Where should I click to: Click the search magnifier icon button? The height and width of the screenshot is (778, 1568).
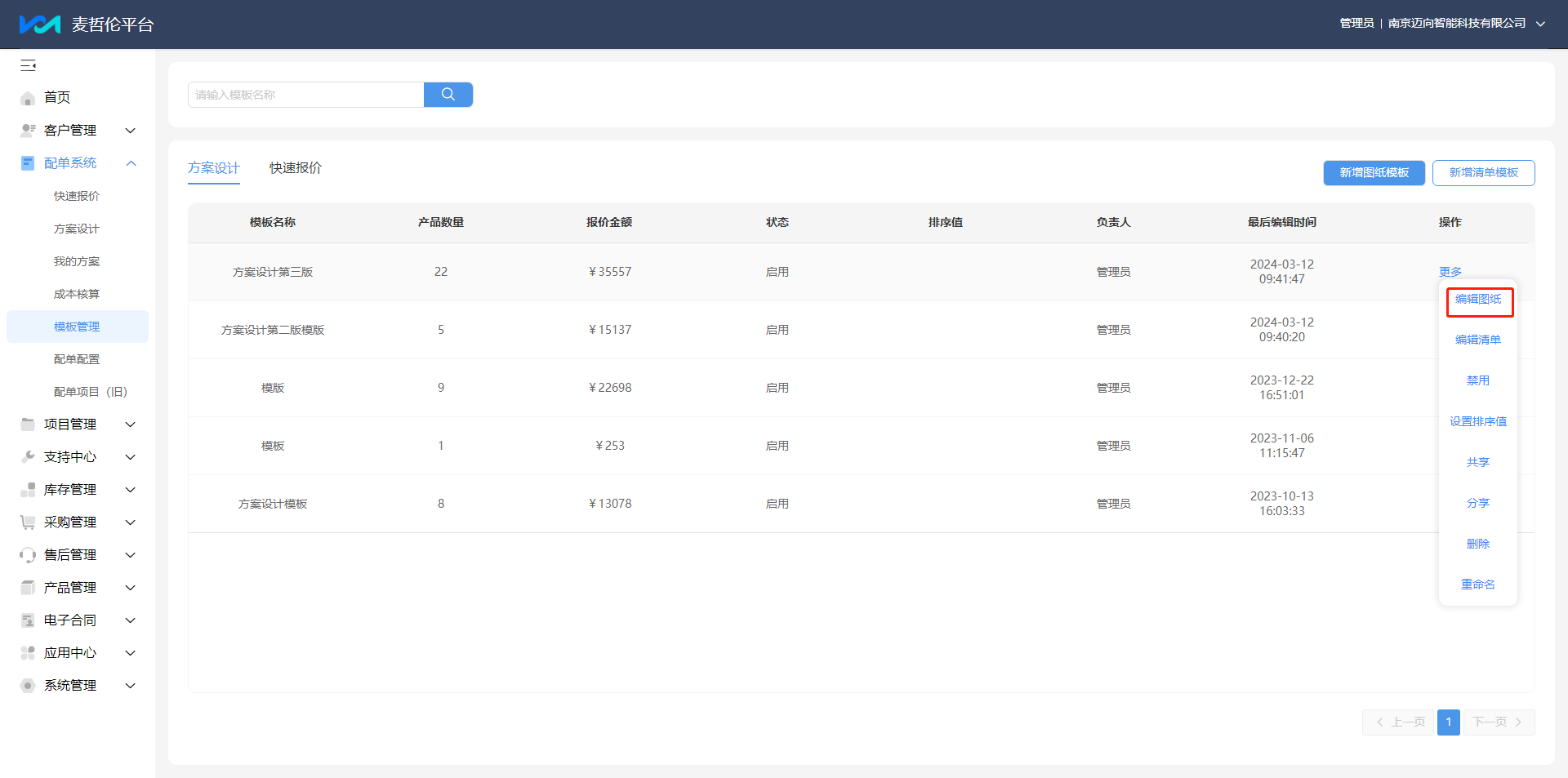click(448, 95)
